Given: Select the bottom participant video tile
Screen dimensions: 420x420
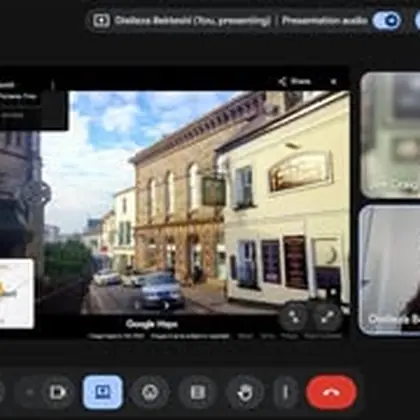Looking at the screenshot, I should tap(389, 270).
